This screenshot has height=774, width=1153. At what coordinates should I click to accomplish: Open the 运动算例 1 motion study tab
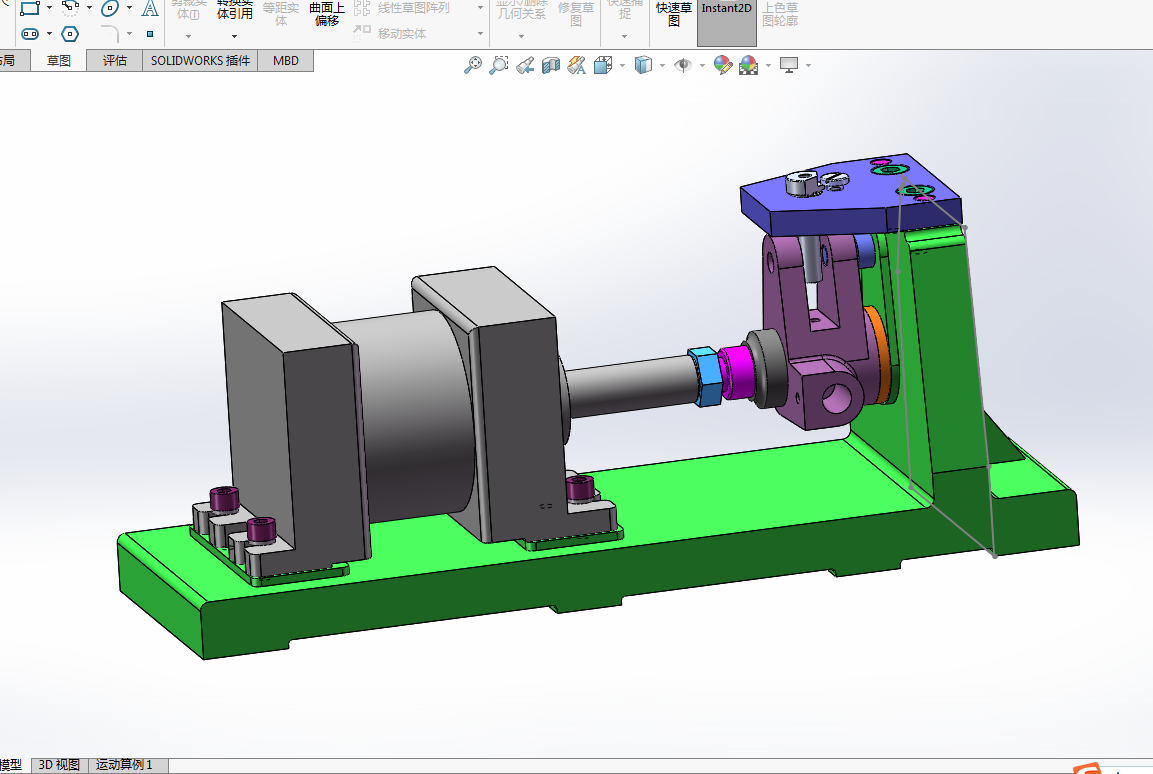coord(125,765)
